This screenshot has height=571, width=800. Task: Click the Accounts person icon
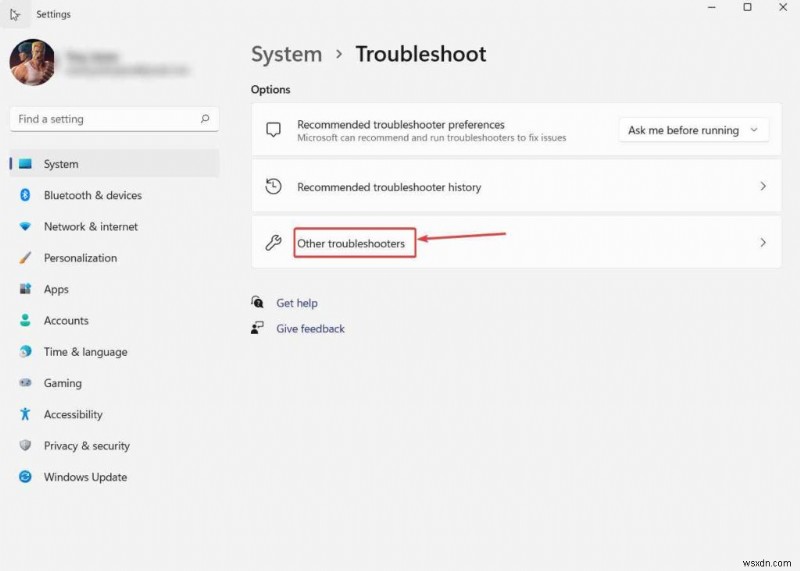(25, 320)
